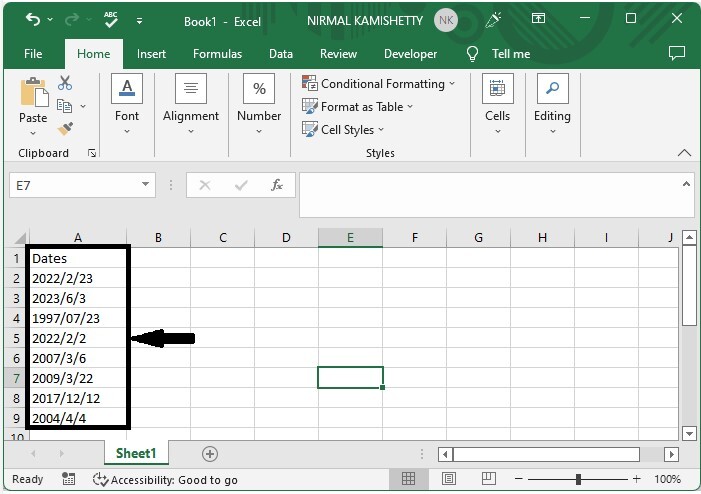701x494 pixels.
Task: Click the Copy icon
Action: coord(64,106)
